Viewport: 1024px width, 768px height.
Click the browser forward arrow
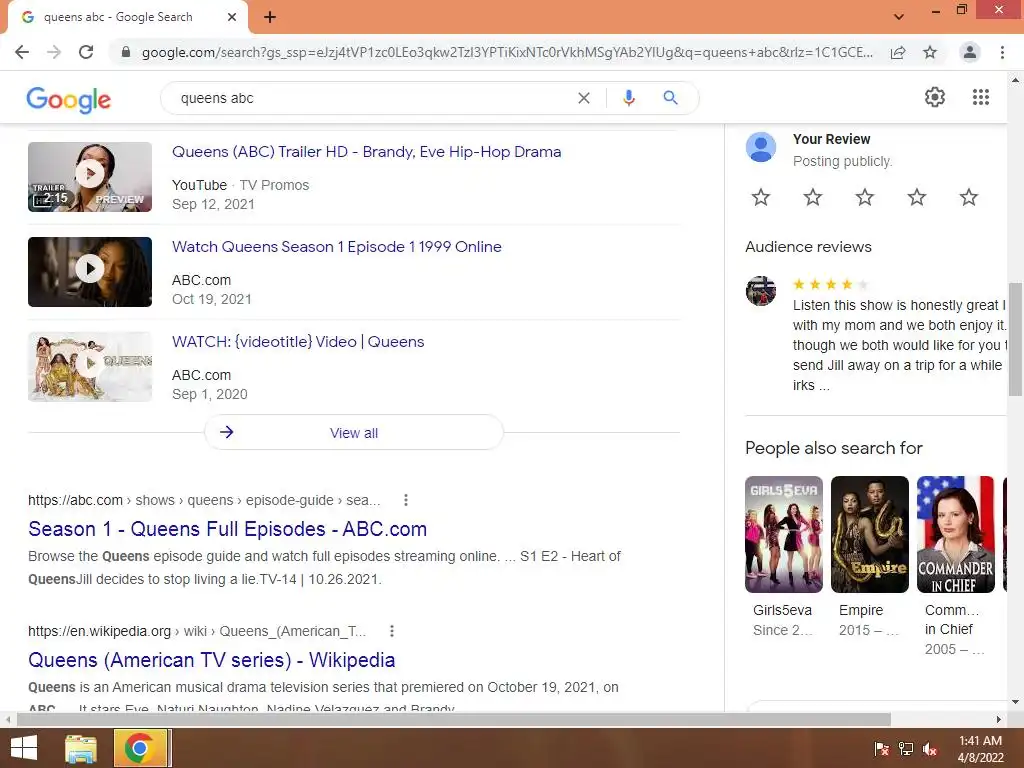(54, 52)
